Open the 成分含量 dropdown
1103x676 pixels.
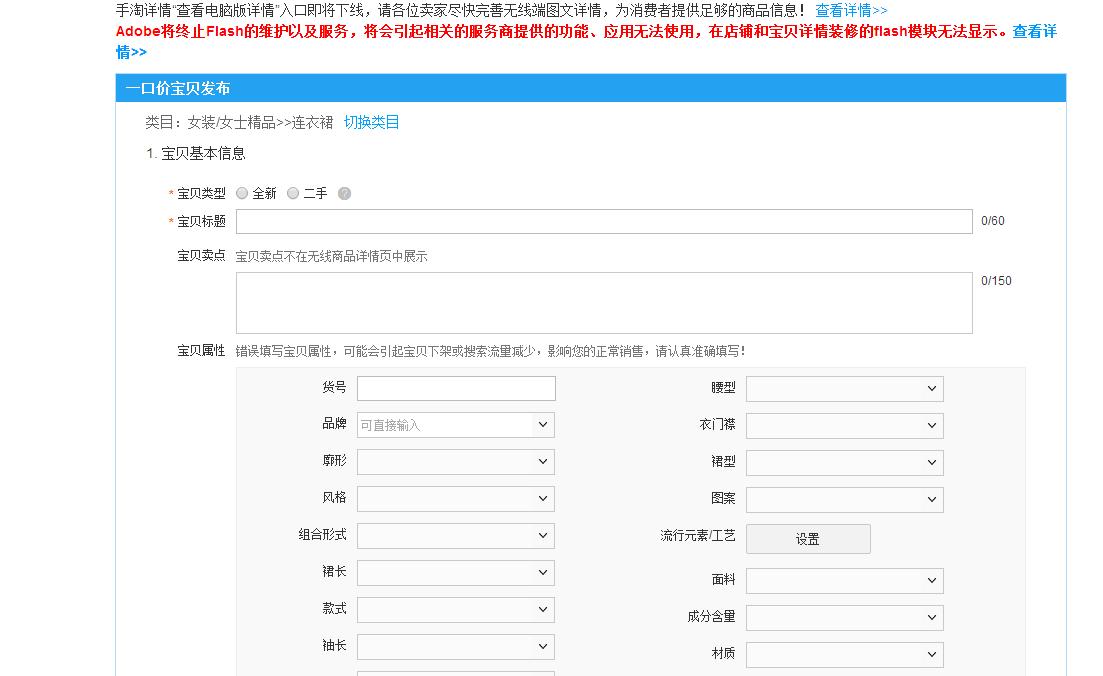pos(844,617)
